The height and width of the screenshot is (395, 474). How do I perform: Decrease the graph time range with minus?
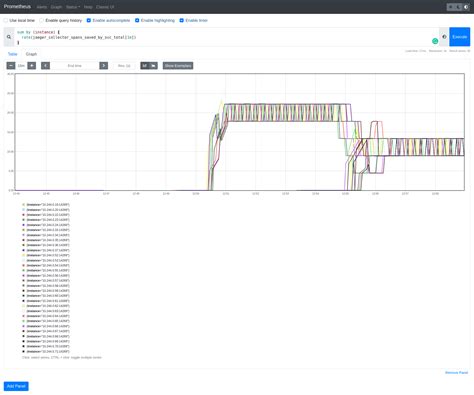11,66
